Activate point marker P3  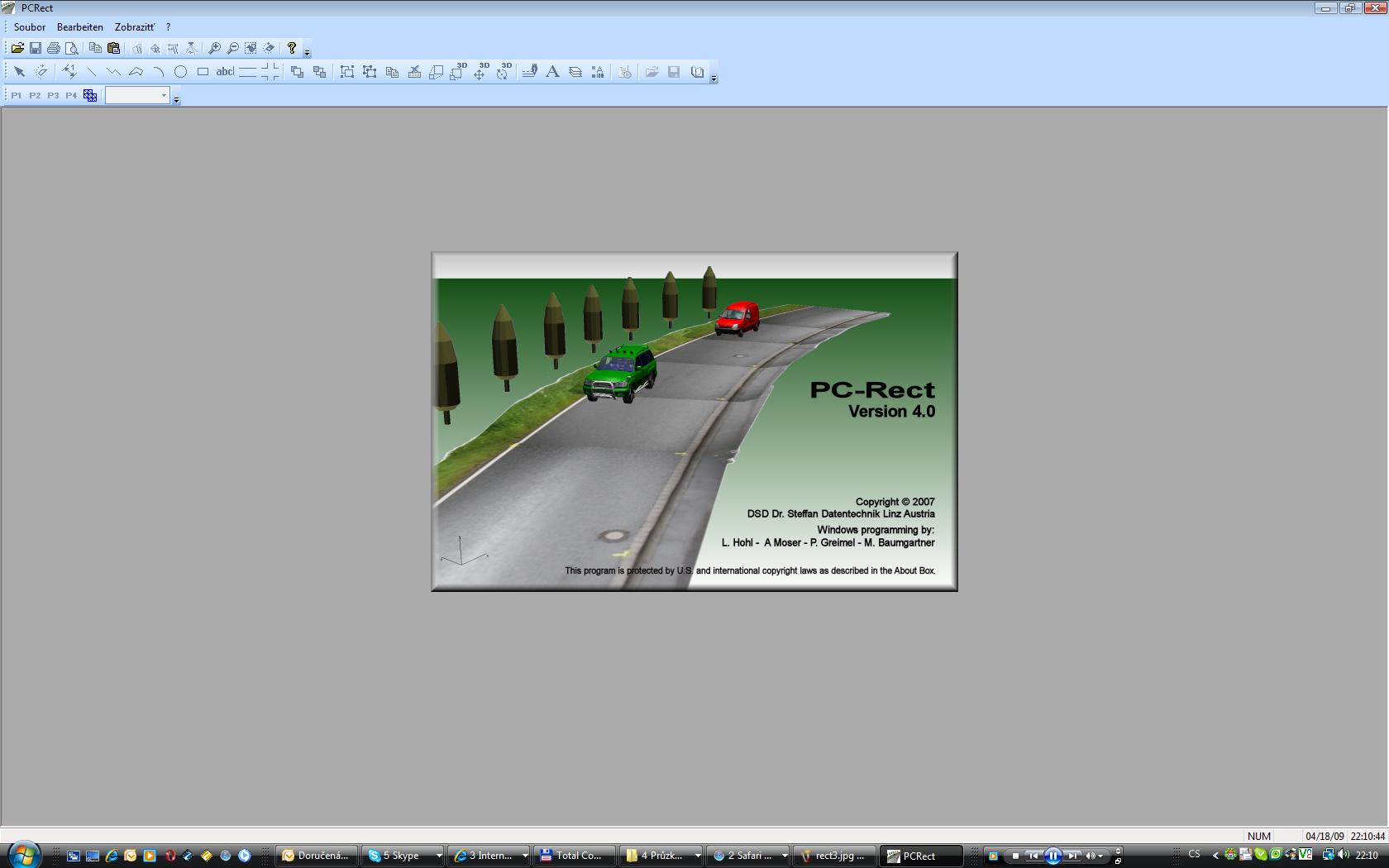[53, 96]
